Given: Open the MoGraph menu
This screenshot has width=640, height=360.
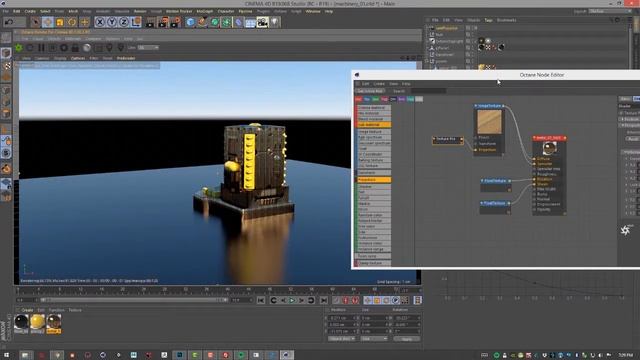Looking at the screenshot, I should click(204, 11).
